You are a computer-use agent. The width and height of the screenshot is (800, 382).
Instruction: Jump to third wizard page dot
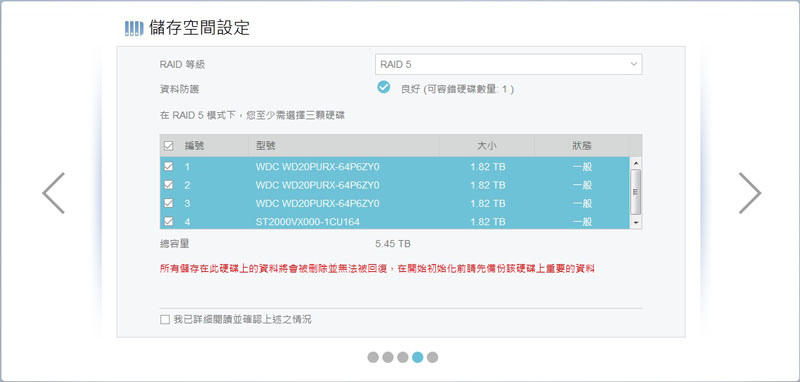(x=403, y=357)
